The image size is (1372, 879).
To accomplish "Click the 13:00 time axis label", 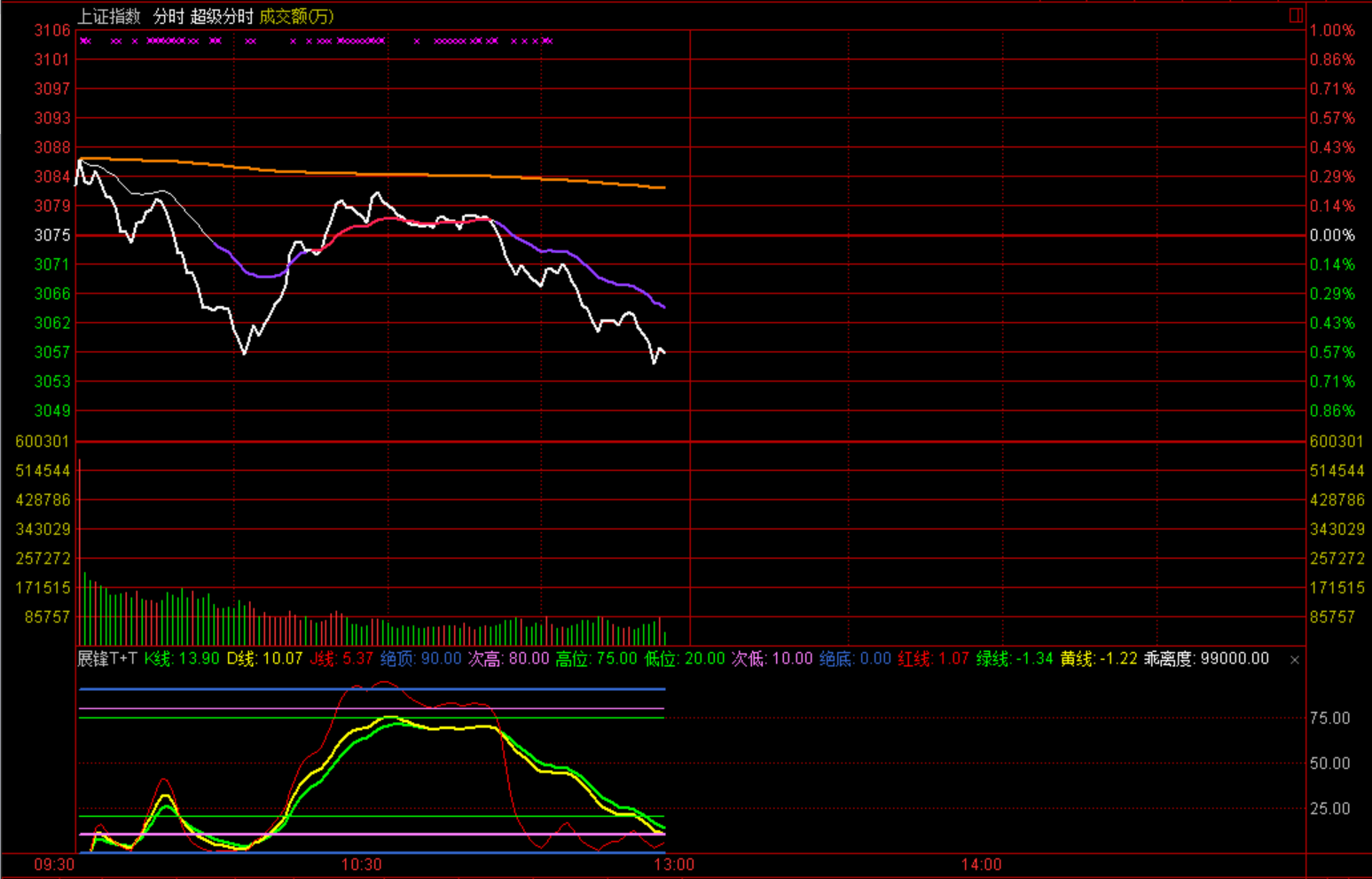I will click(x=674, y=864).
